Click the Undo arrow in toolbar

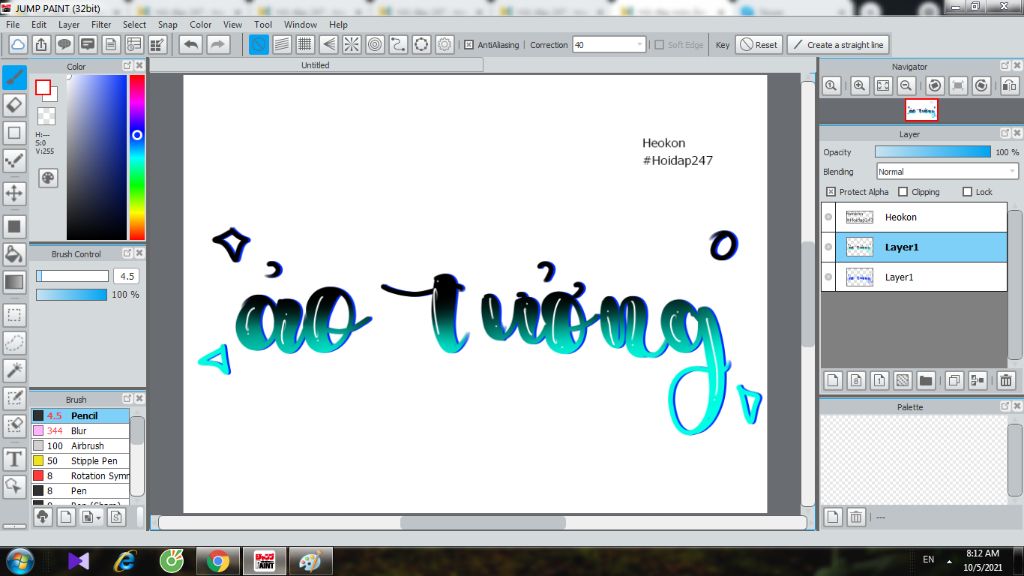point(191,44)
